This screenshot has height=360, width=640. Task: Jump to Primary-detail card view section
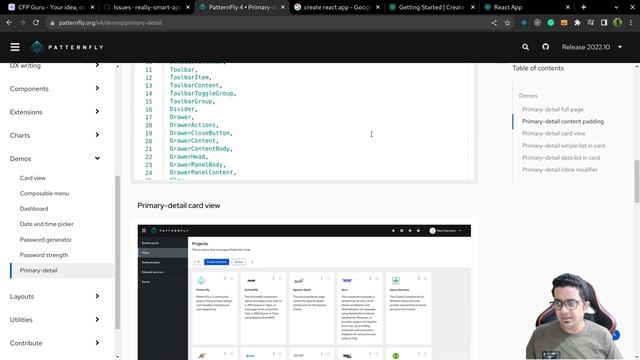click(553, 133)
